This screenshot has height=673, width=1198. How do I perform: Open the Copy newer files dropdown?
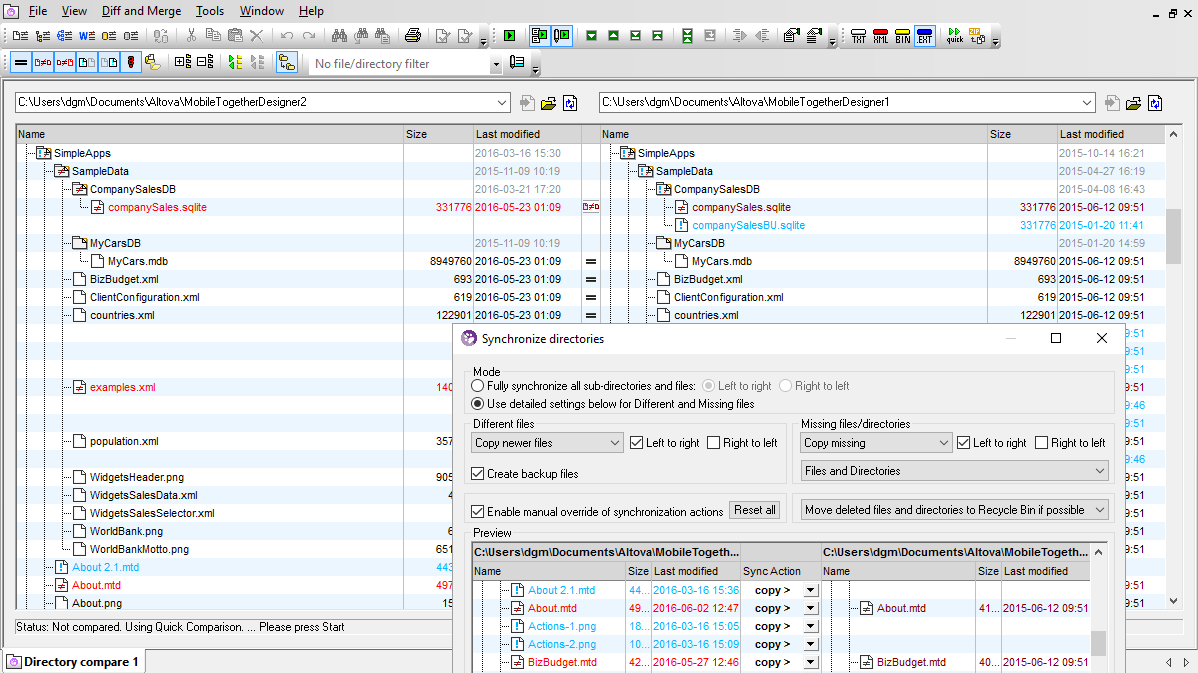click(x=547, y=443)
